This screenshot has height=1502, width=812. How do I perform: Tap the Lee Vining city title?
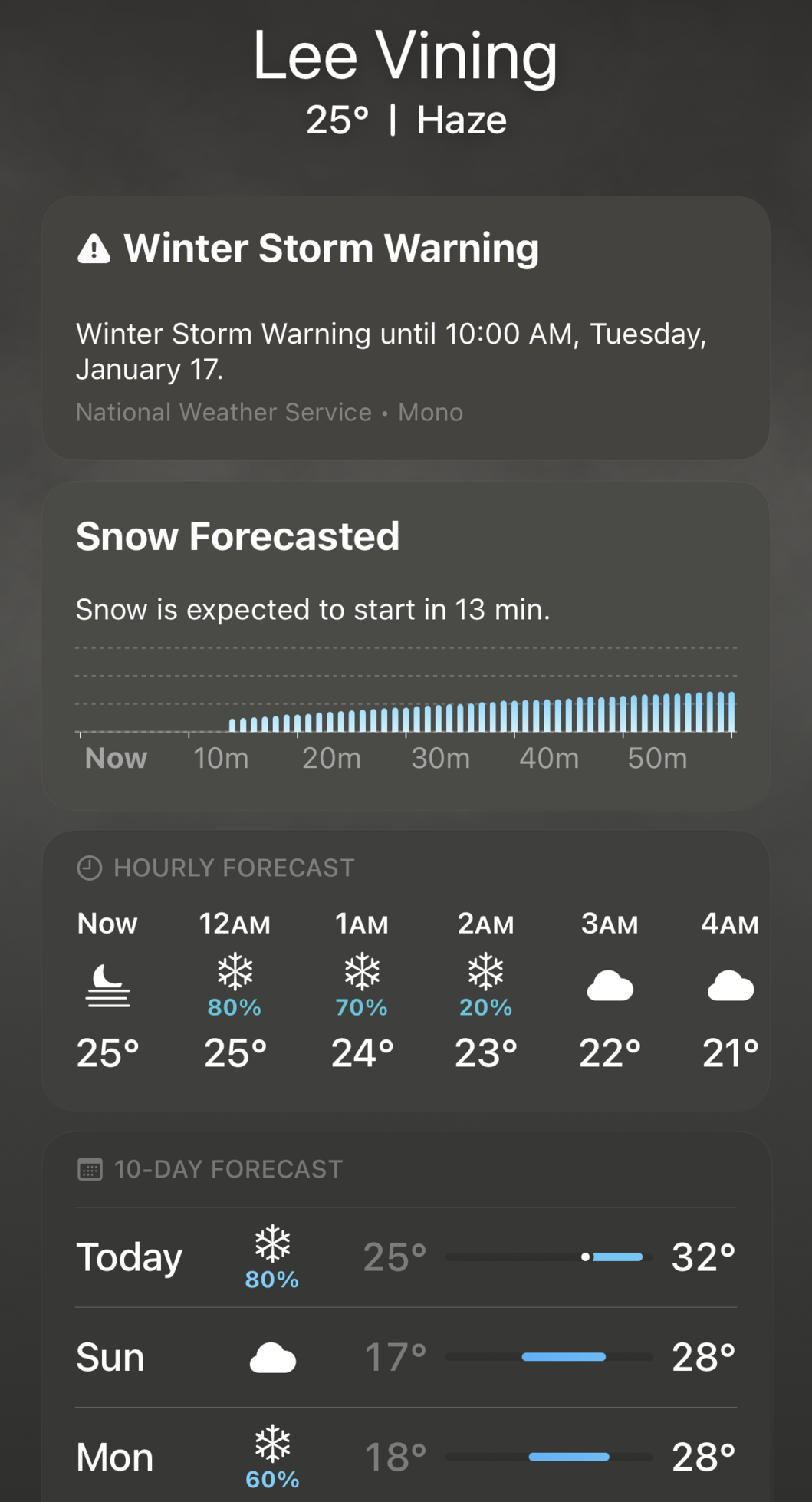tap(406, 55)
